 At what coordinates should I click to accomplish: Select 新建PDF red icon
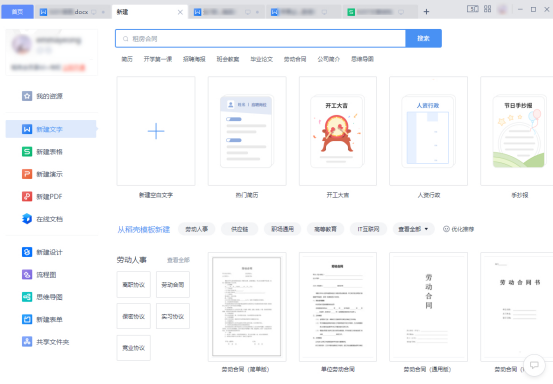(27, 196)
